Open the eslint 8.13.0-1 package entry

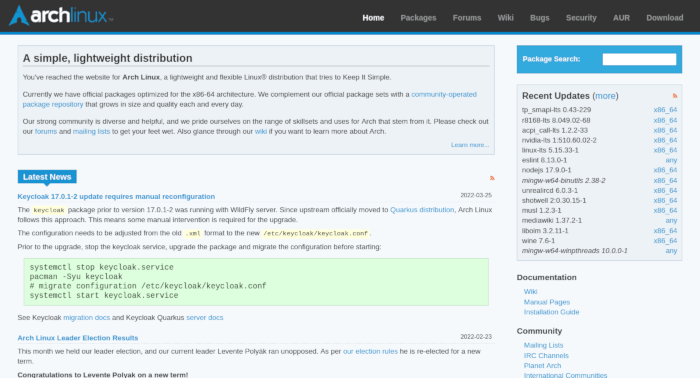click(544, 160)
